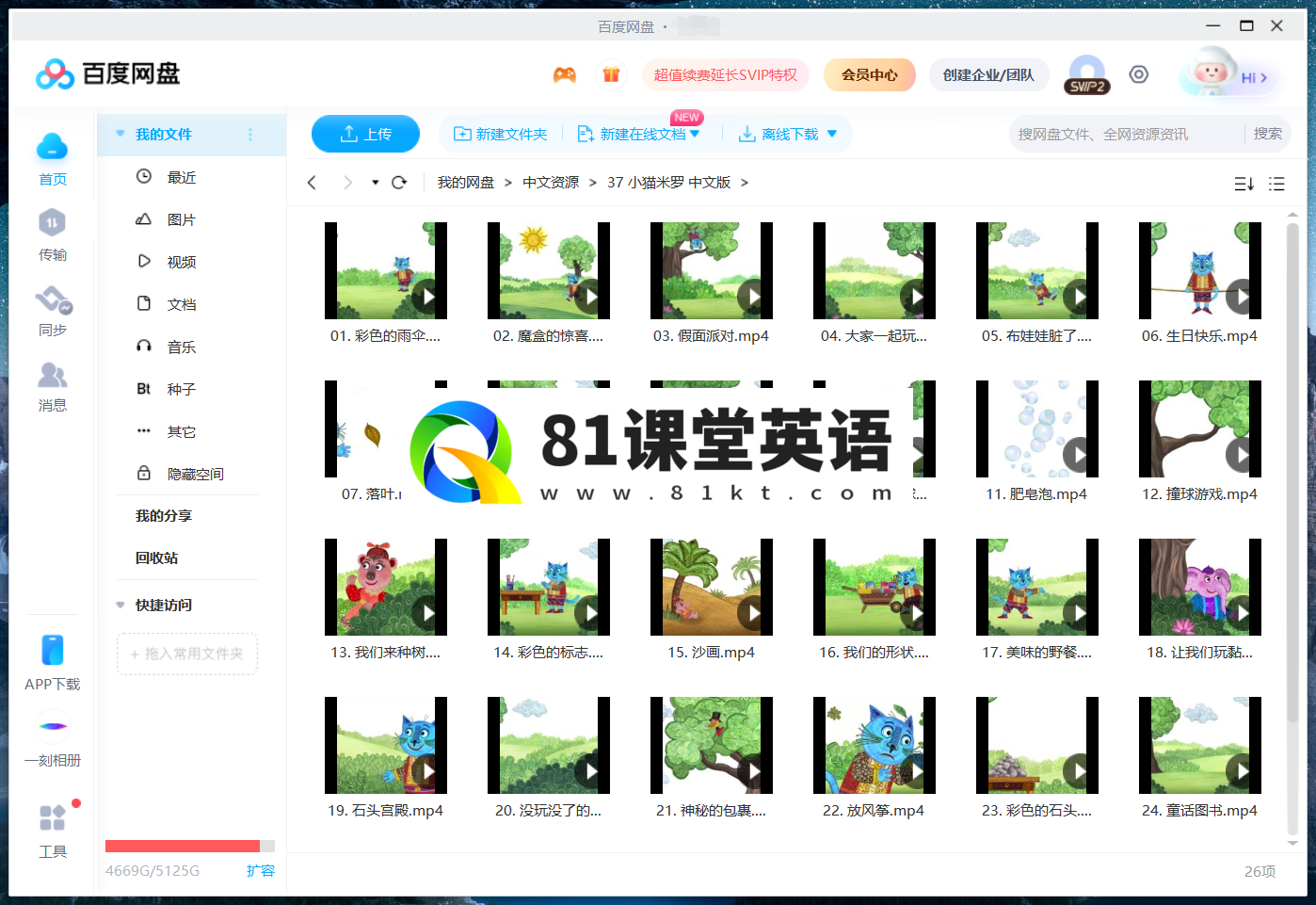Select video 15. 沙画.mp4 thumbnail
This screenshot has height=905, width=1316.
pyautogui.click(x=712, y=587)
